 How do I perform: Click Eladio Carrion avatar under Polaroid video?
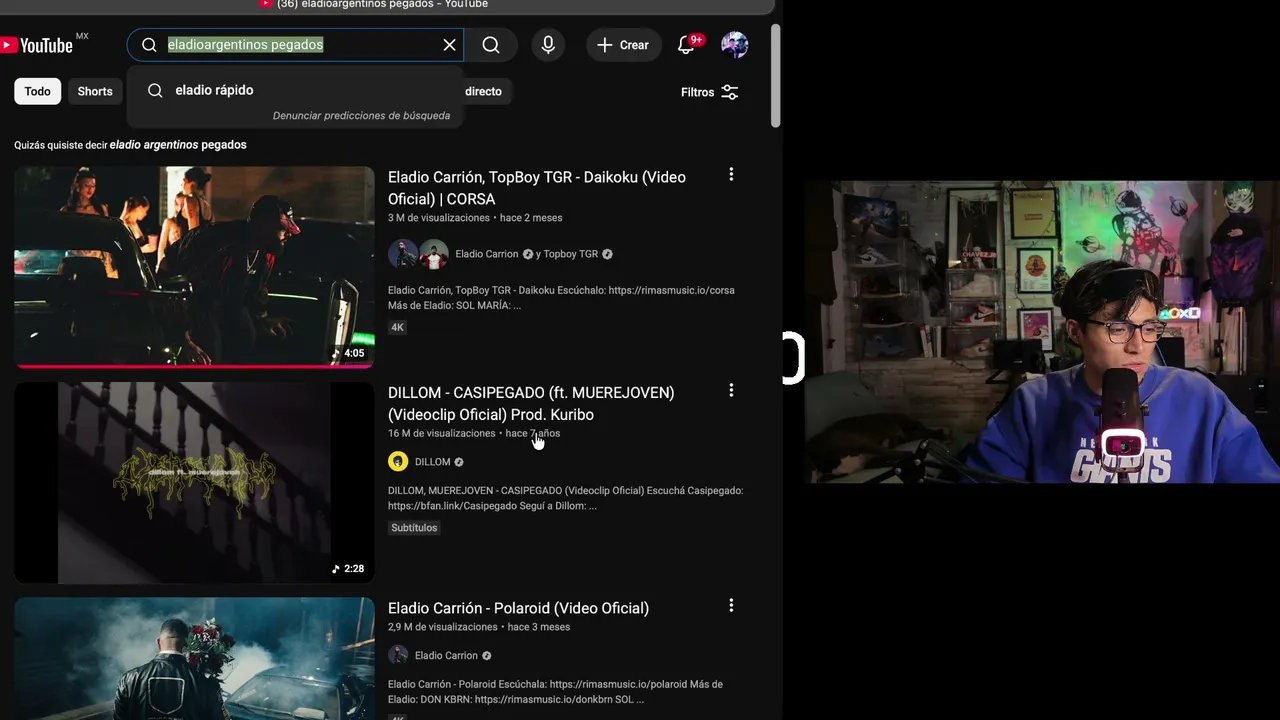398,656
